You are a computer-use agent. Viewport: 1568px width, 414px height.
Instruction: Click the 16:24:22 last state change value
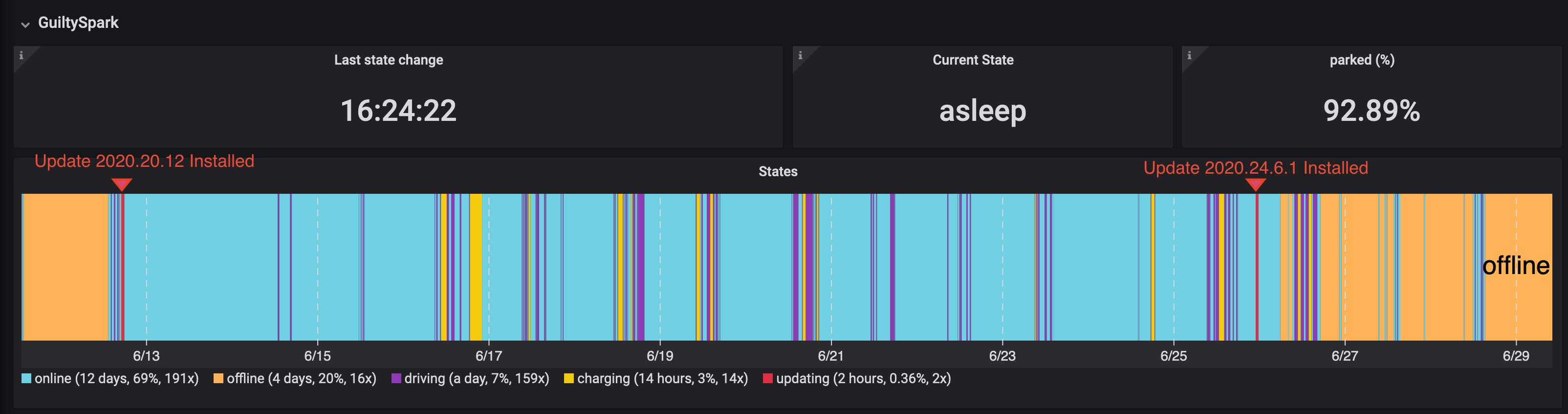click(398, 111)
